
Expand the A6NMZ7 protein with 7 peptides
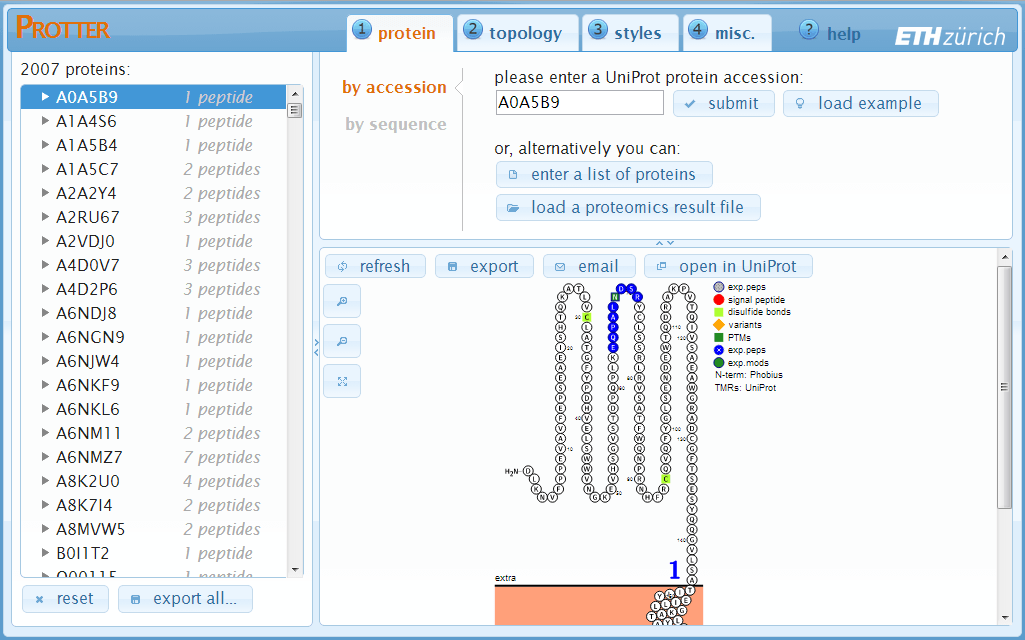(46, 457)
